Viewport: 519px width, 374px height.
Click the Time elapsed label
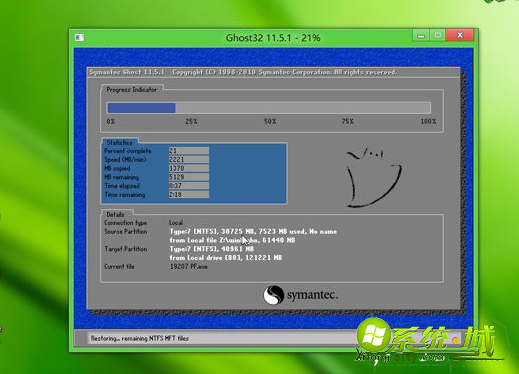pyautogui.click(x=122, y=186)
